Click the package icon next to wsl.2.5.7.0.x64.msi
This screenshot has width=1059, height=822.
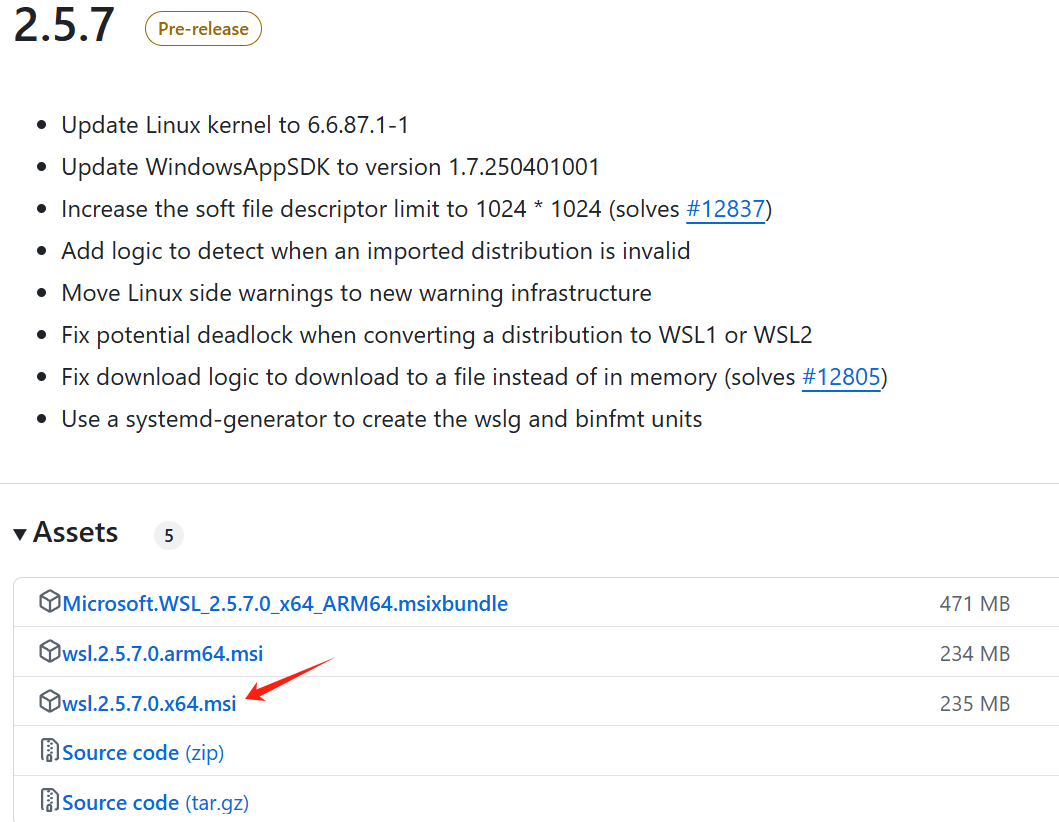point(49,702)
